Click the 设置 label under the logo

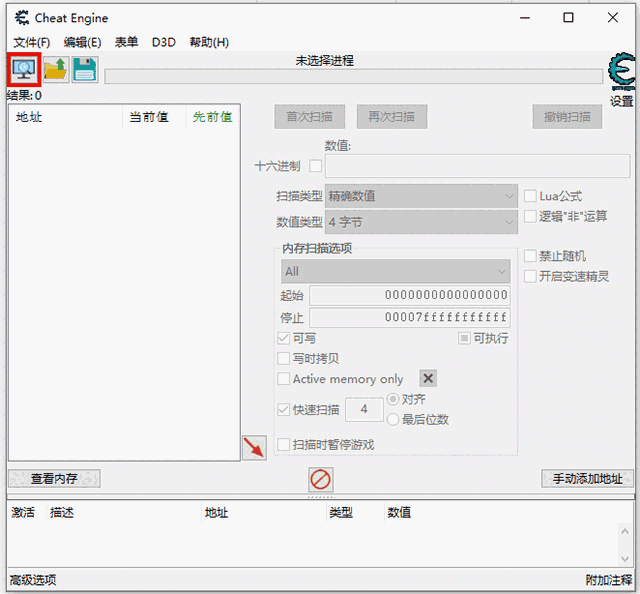click(622, 101)
